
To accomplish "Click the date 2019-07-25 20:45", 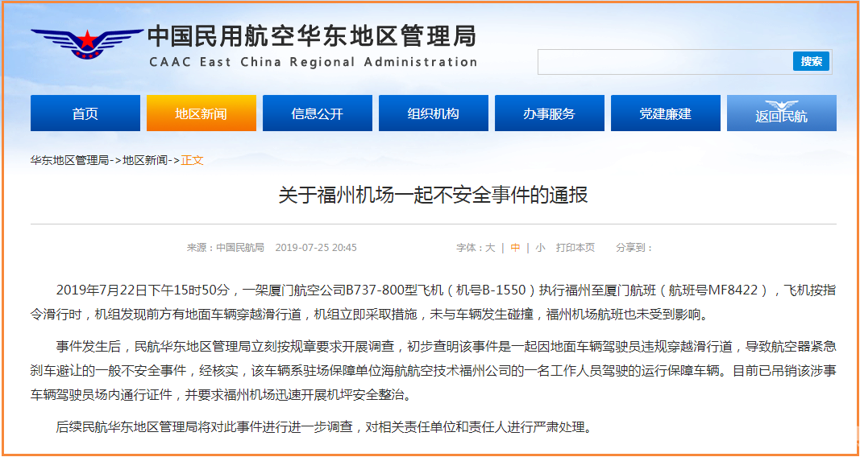I will pos(316,247).
